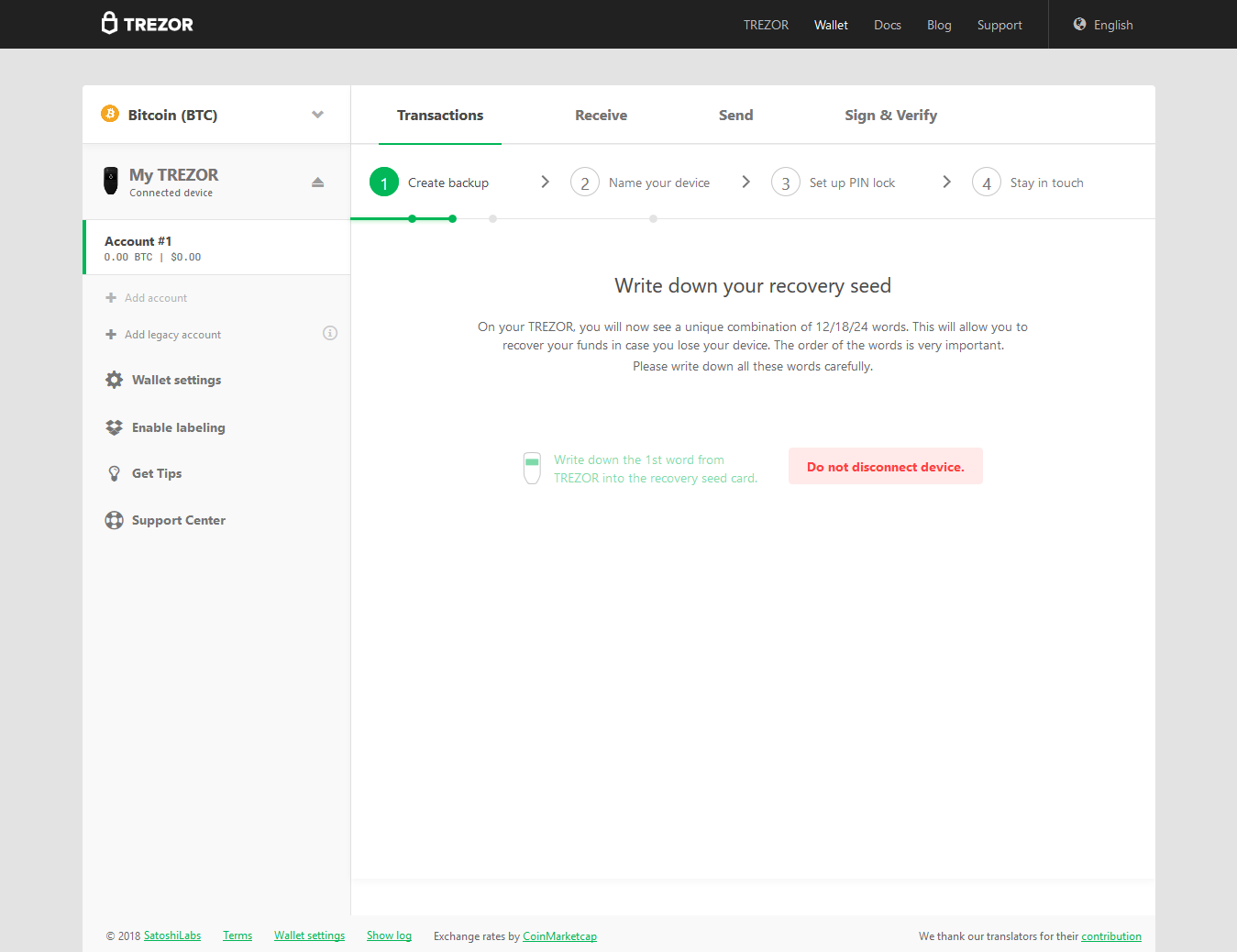Open the Sign & Verify tab
This screenshot has height=952, width=1237.
(x=890, y=116)
